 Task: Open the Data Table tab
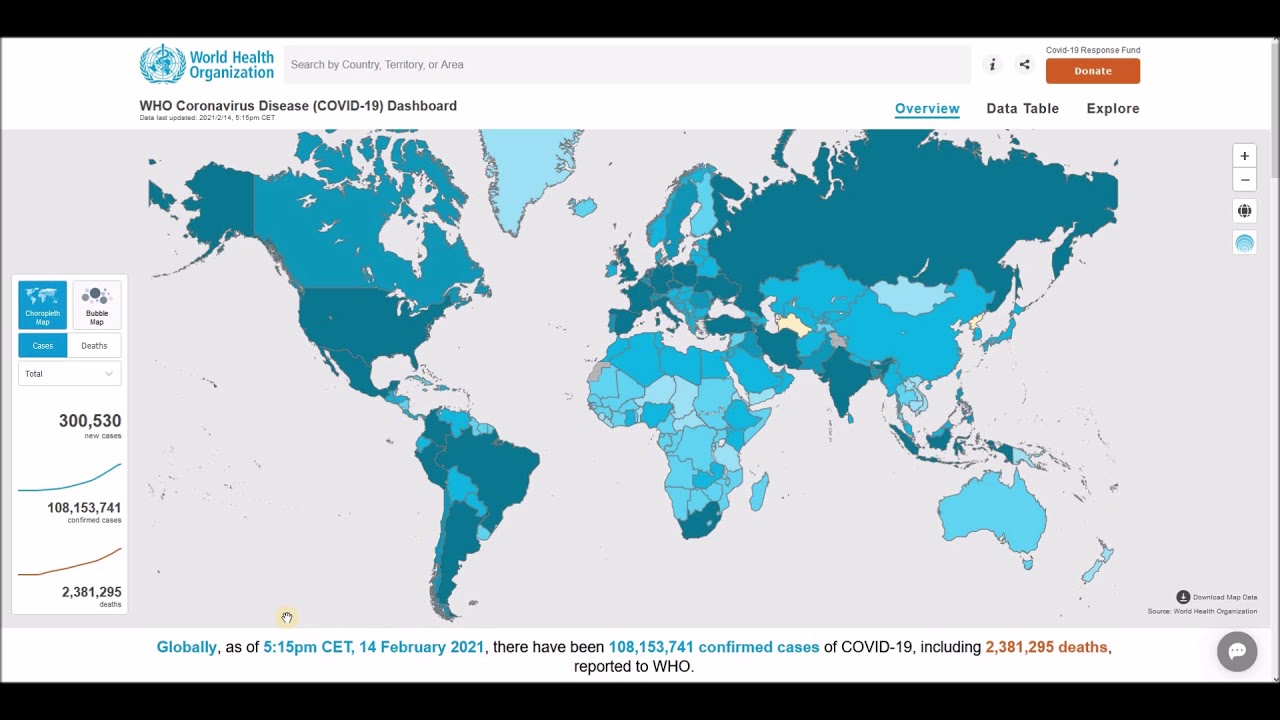click(x=1022, y=108)
